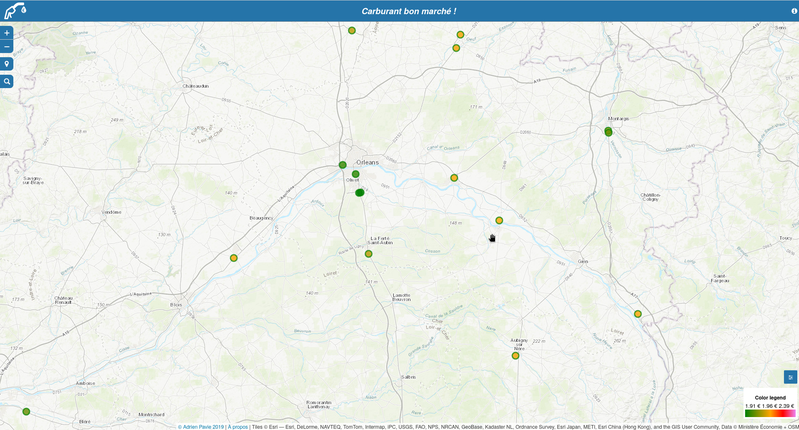
Task: Click the locate-me pin button
Action: click(7, 64)
